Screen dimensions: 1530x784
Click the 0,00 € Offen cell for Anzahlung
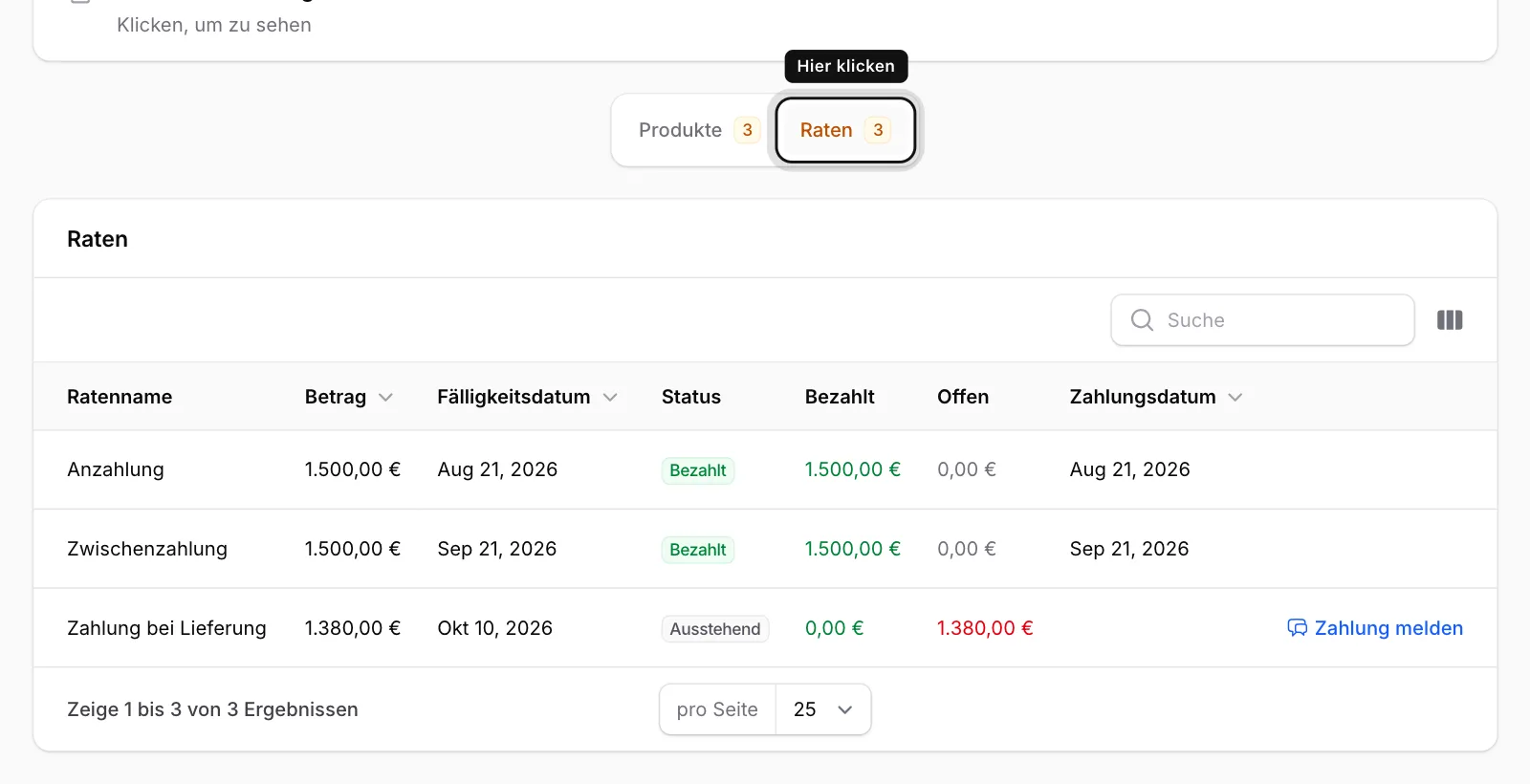967,469
